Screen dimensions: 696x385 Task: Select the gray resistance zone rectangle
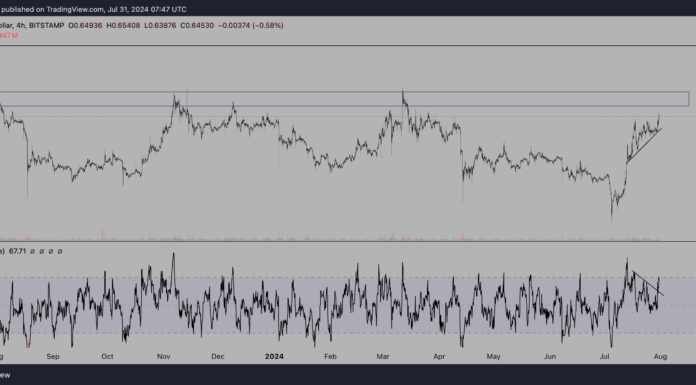coord(344,99)
